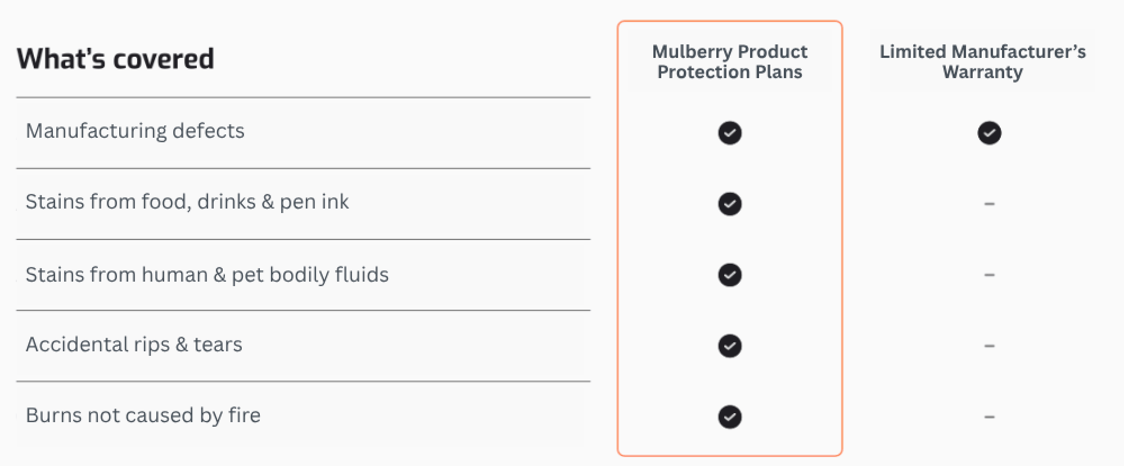Click warranty dash for food, drinks & pen ink
1124x466 pixels.
pos(989,204)
